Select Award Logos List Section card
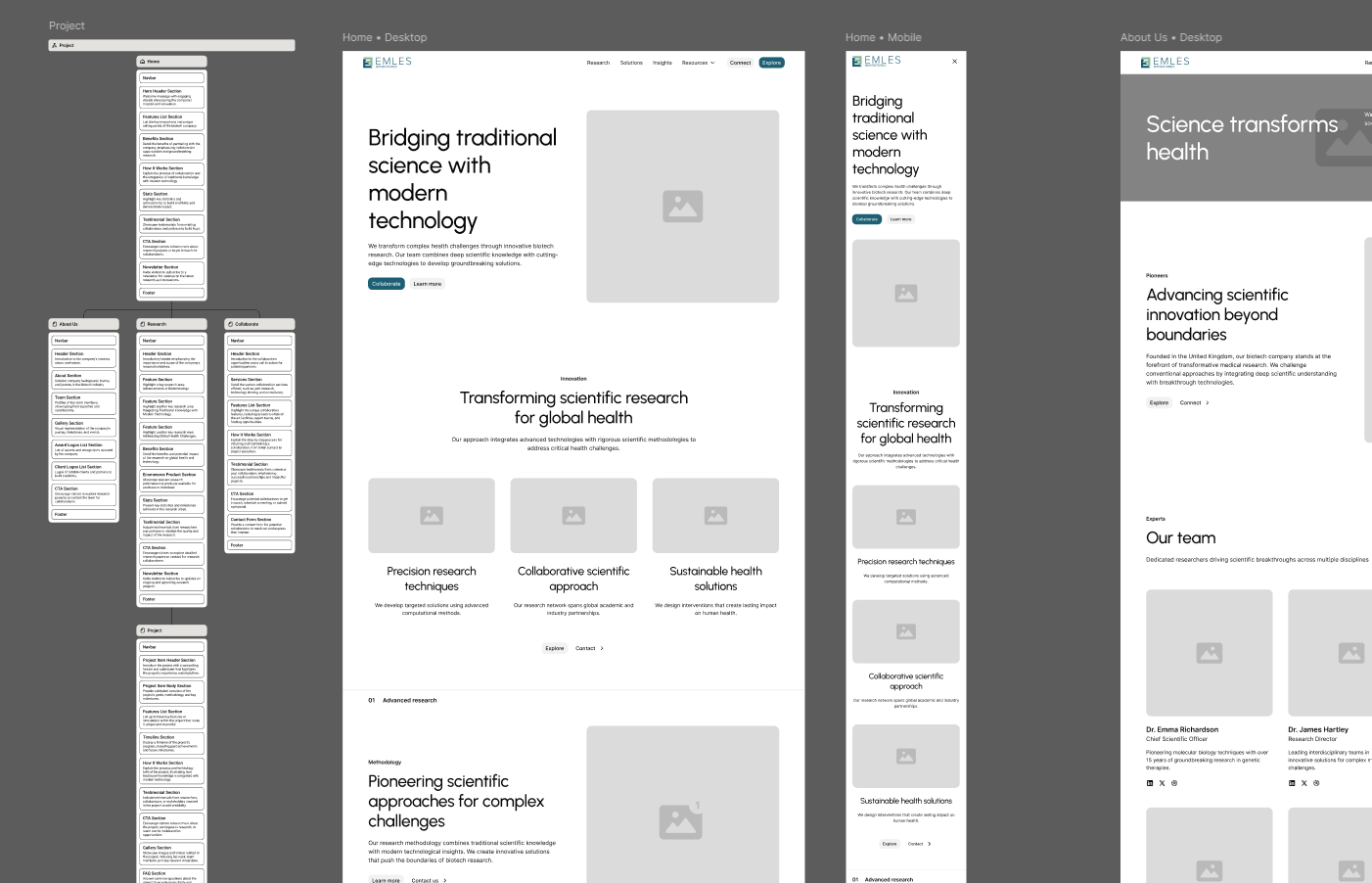This screenshot has height=883, width=1372. pos(83,449)
